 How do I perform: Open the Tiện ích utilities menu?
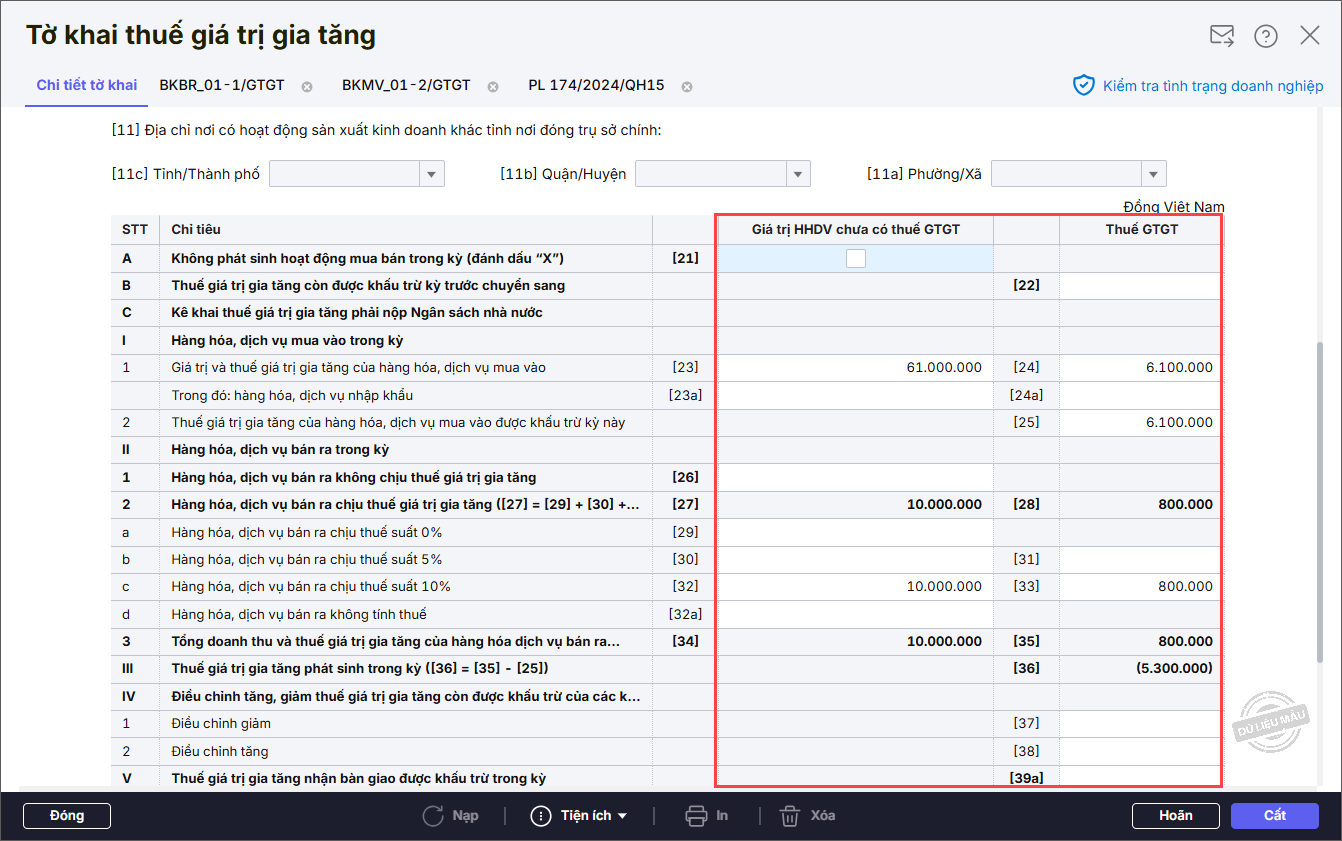click(x=580, y=816)
